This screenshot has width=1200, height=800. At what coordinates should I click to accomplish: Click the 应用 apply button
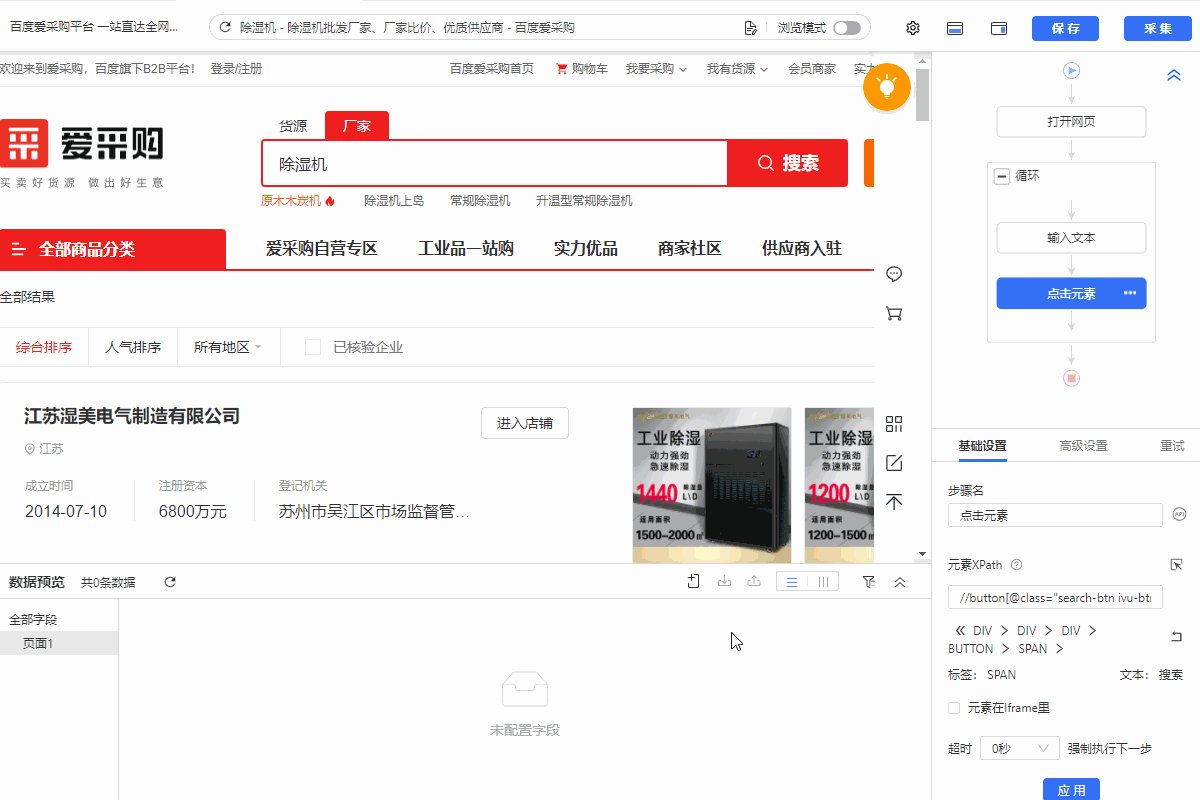coord(1071,790)
